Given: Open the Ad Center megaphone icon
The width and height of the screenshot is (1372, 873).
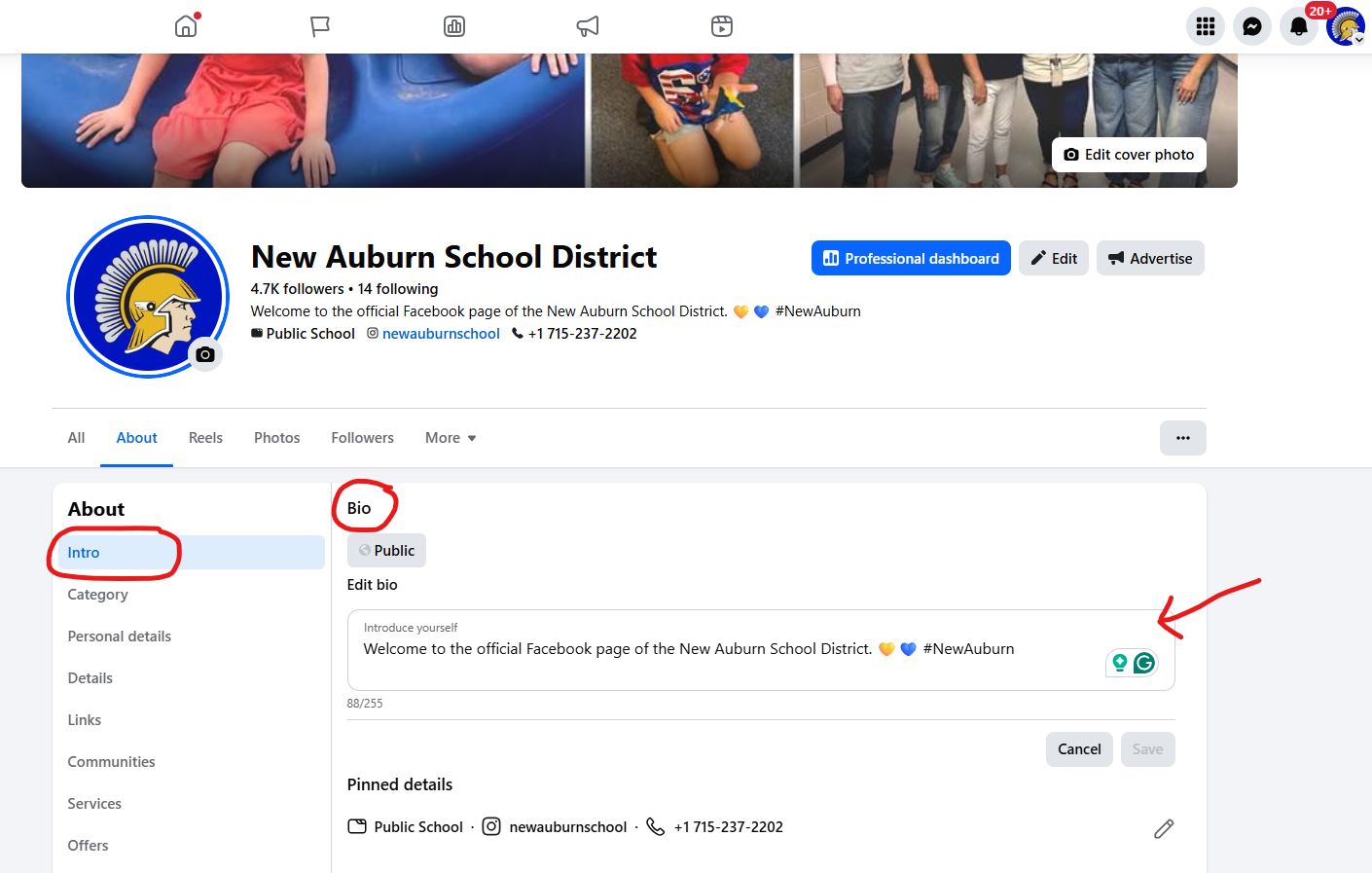Looking at the screenshot, I should click(588, 26).
